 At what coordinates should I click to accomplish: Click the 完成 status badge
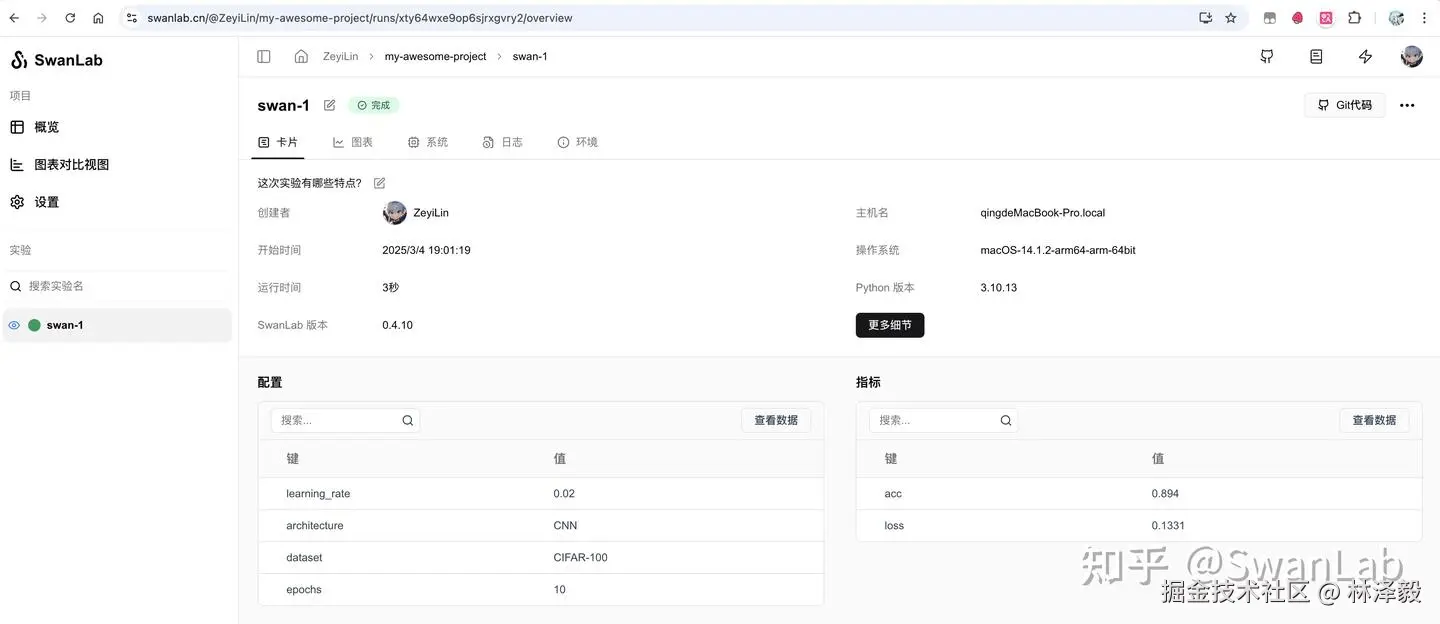click(x=374, y=105)
